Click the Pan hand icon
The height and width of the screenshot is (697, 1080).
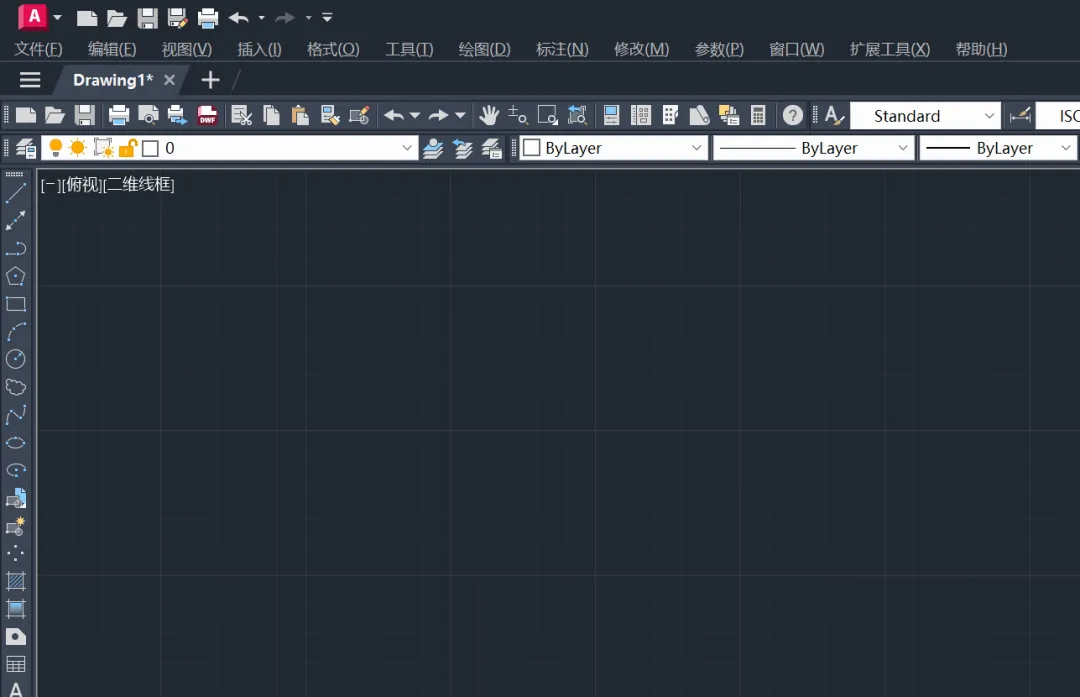click(489, 115)
